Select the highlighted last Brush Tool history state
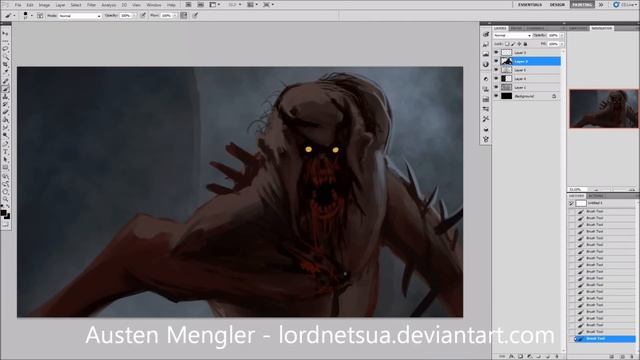Screen dimensions: 640x360 pos(605,338)
